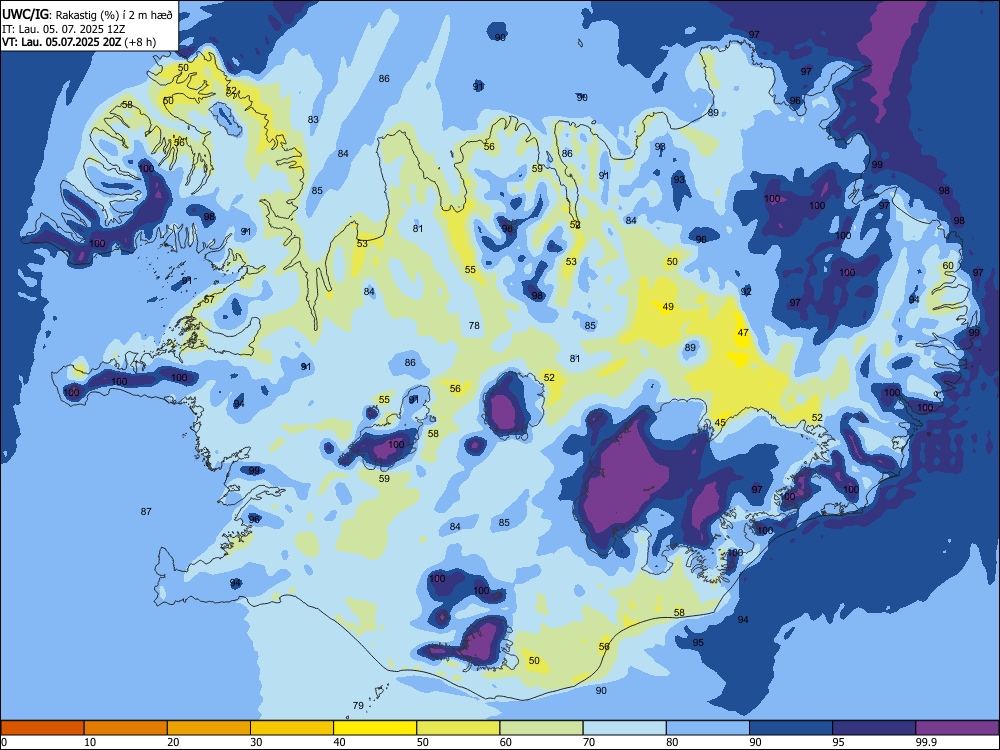Viewport: 1000px width, 750px height.
Task: Select the navy 95–99.9 legend swatch
Action: (874, 728)
